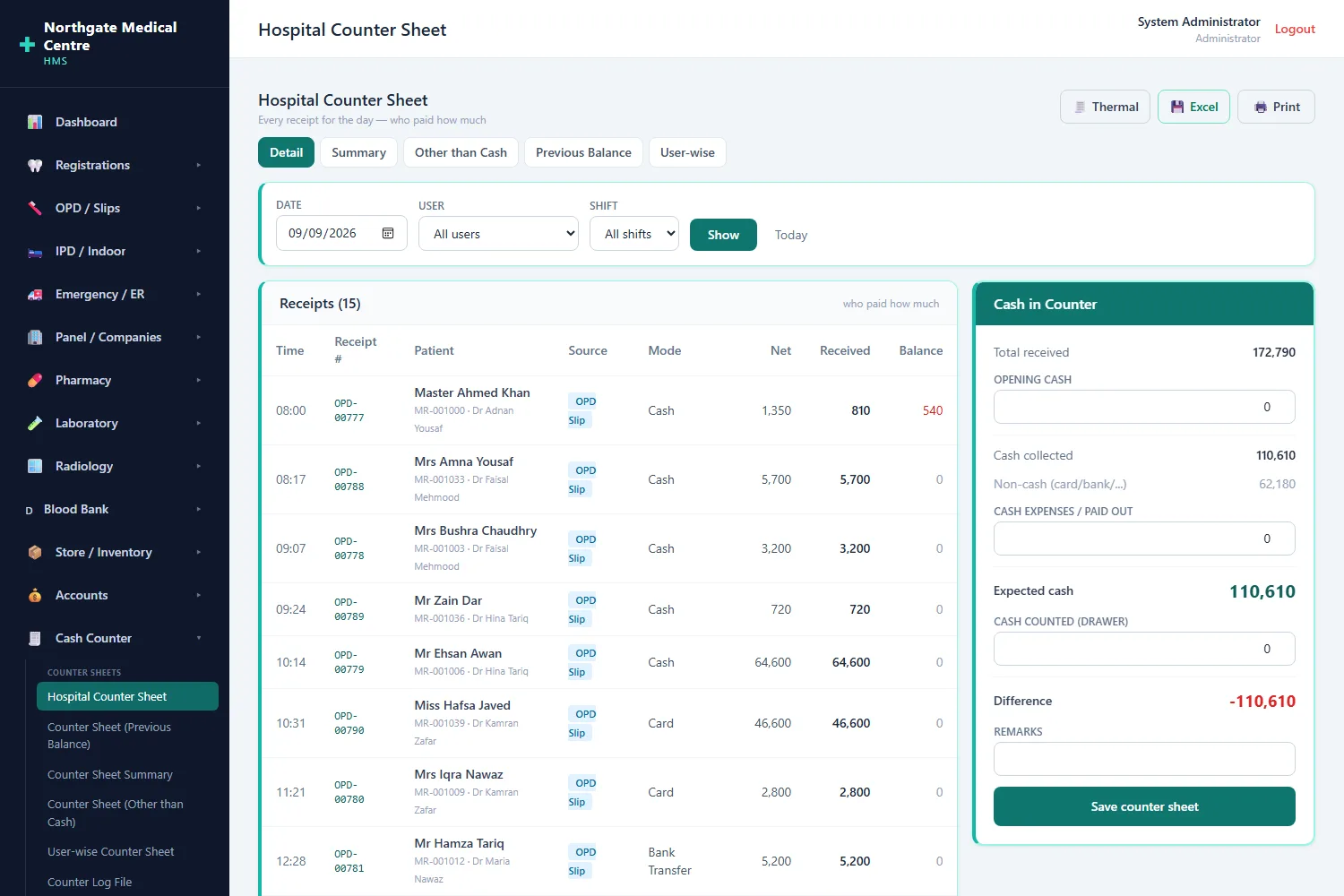Click the Show button
Image resolution: width=1344 pixels, height=896 pixels.
(723, 235)
